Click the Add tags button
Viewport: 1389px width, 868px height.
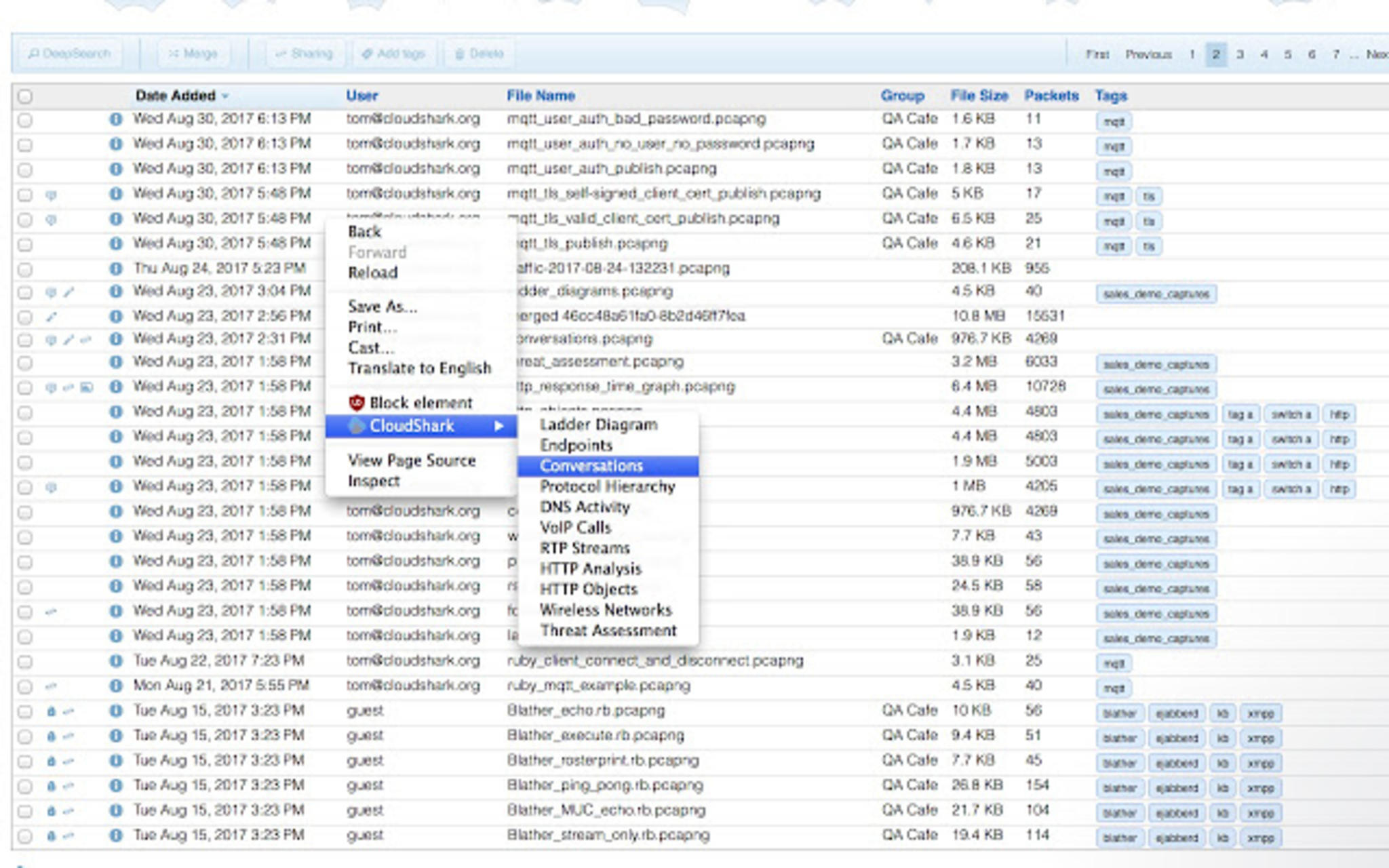394,54
